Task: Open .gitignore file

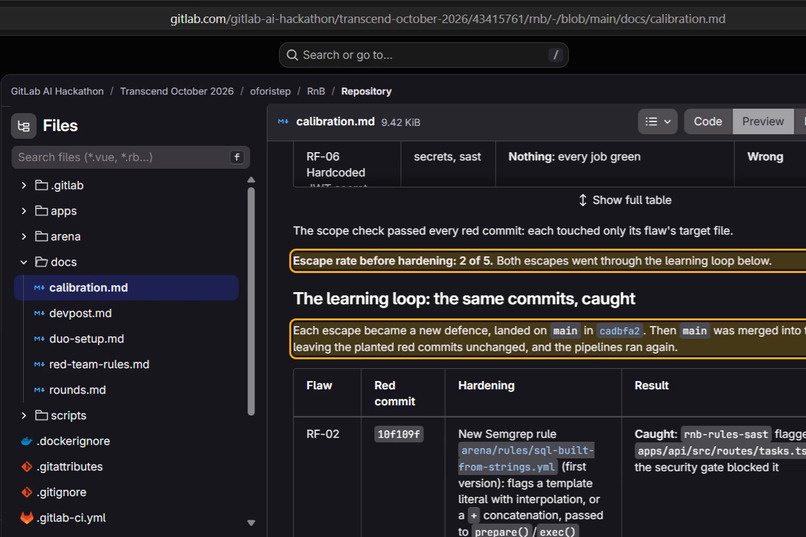Action: (x=61, y=492)
